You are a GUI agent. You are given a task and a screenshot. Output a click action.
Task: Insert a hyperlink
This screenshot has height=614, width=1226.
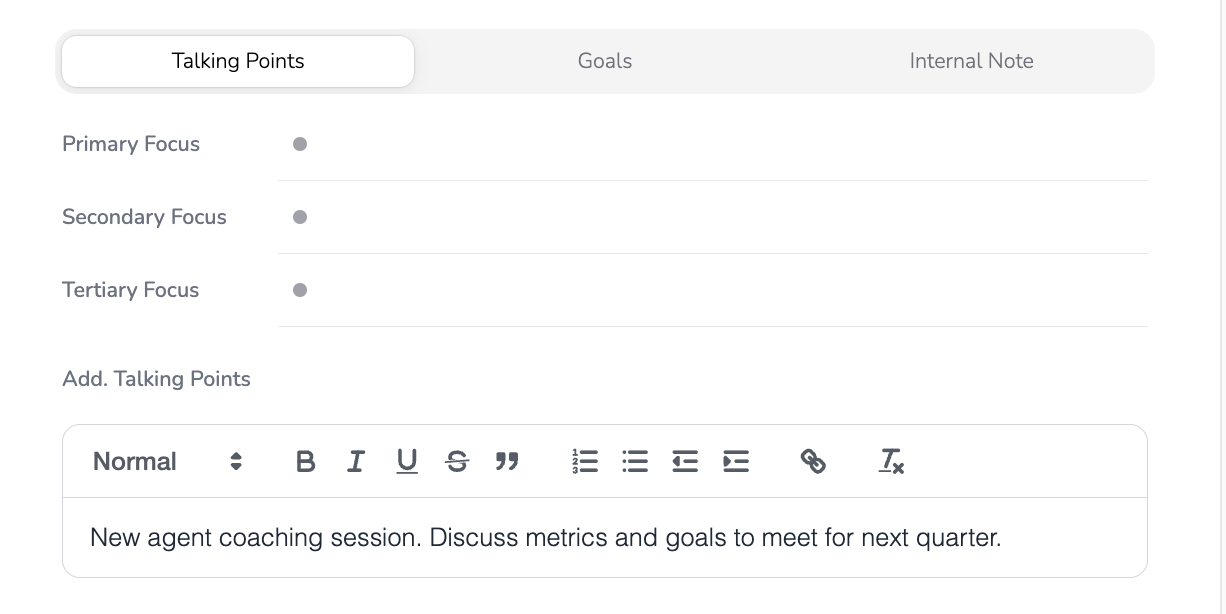click(x=813, y=461)
